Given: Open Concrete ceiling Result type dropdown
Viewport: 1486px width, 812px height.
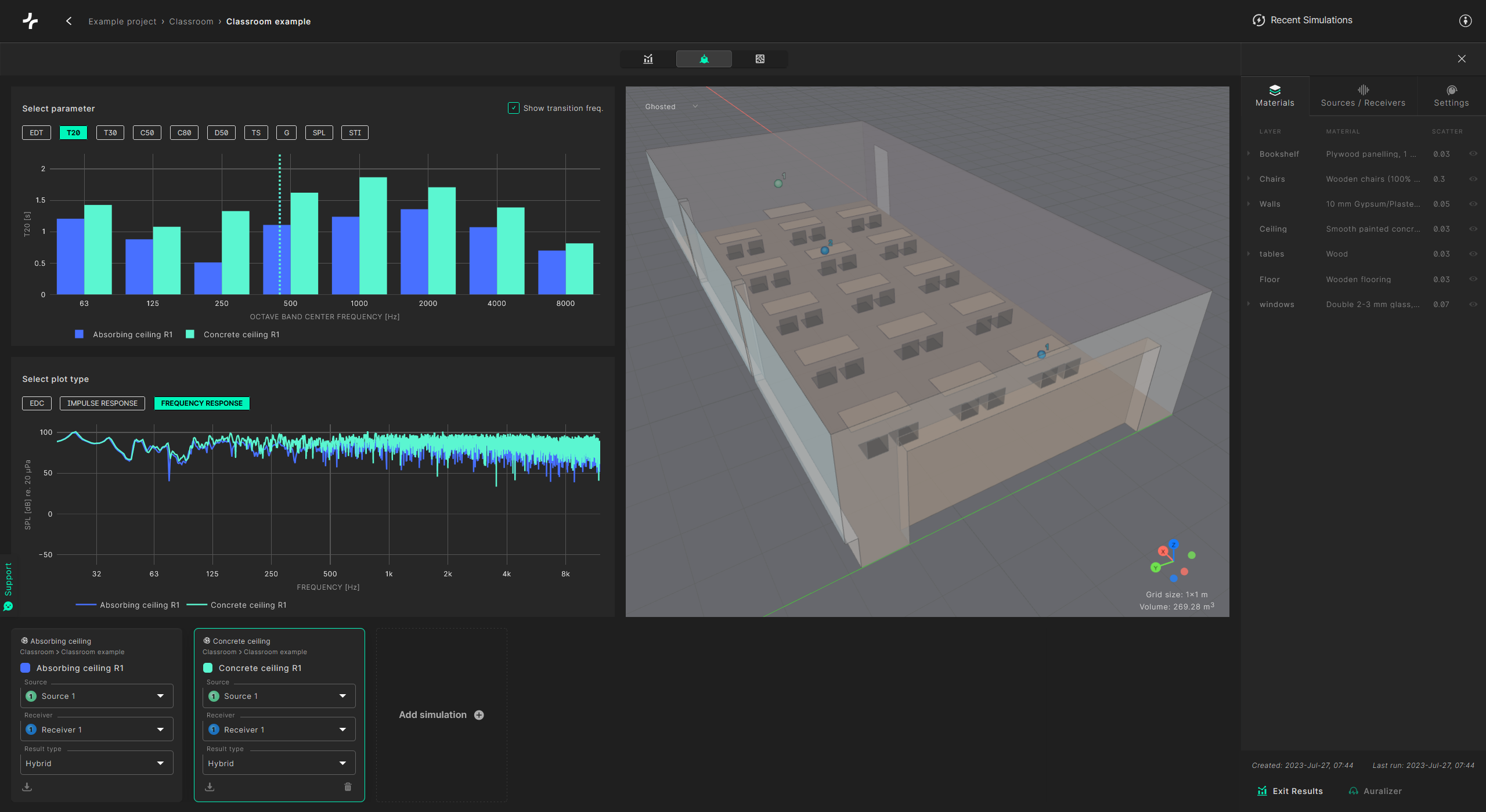Looking at the screenshot, I should pos(279,763).
